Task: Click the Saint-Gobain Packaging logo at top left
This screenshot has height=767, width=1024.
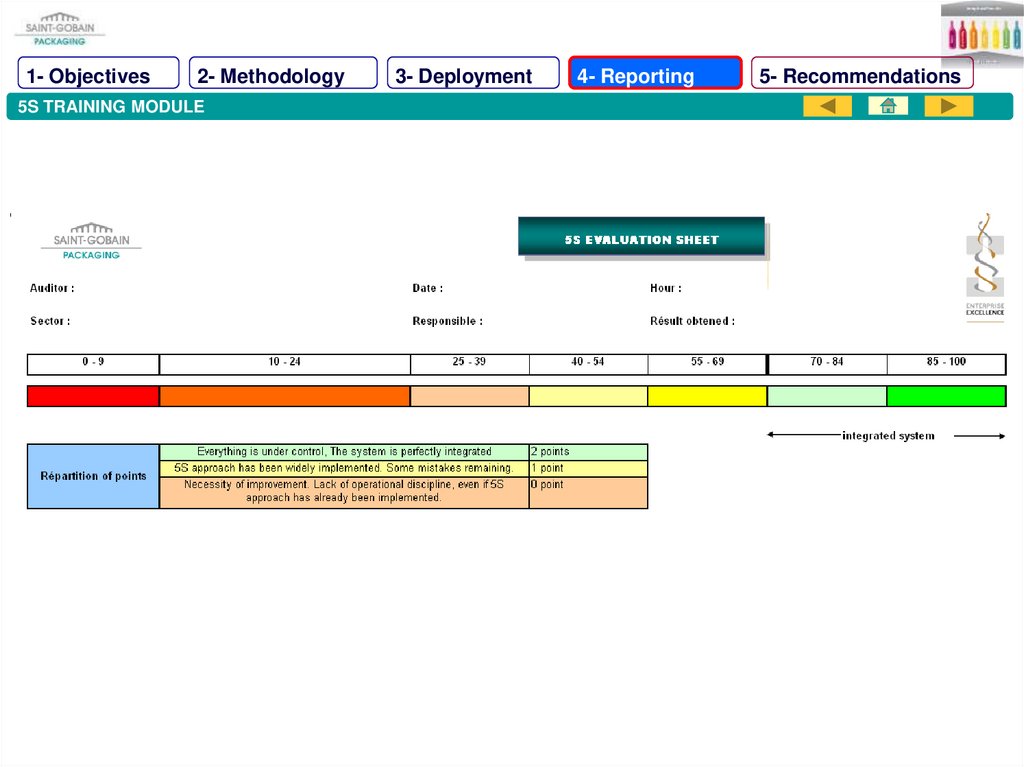Action: point(59,28)
